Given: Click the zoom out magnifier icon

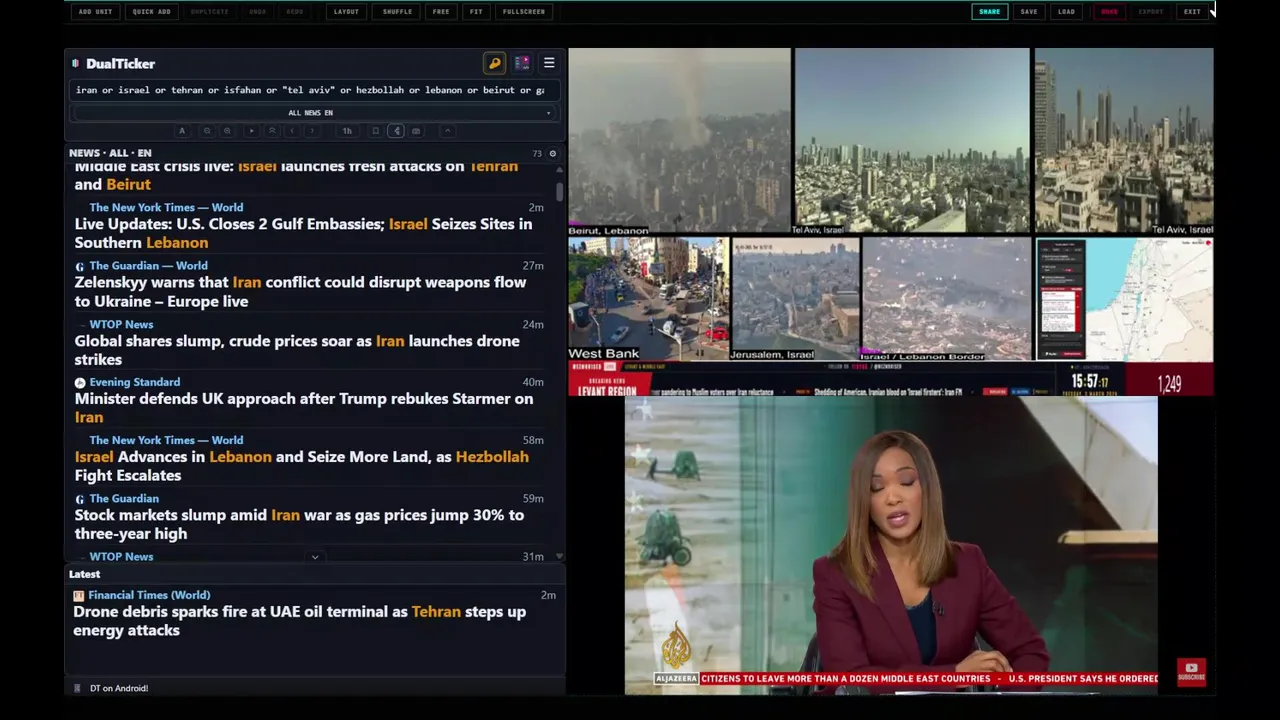Looking at the screenshot, I should coord(207,131).
